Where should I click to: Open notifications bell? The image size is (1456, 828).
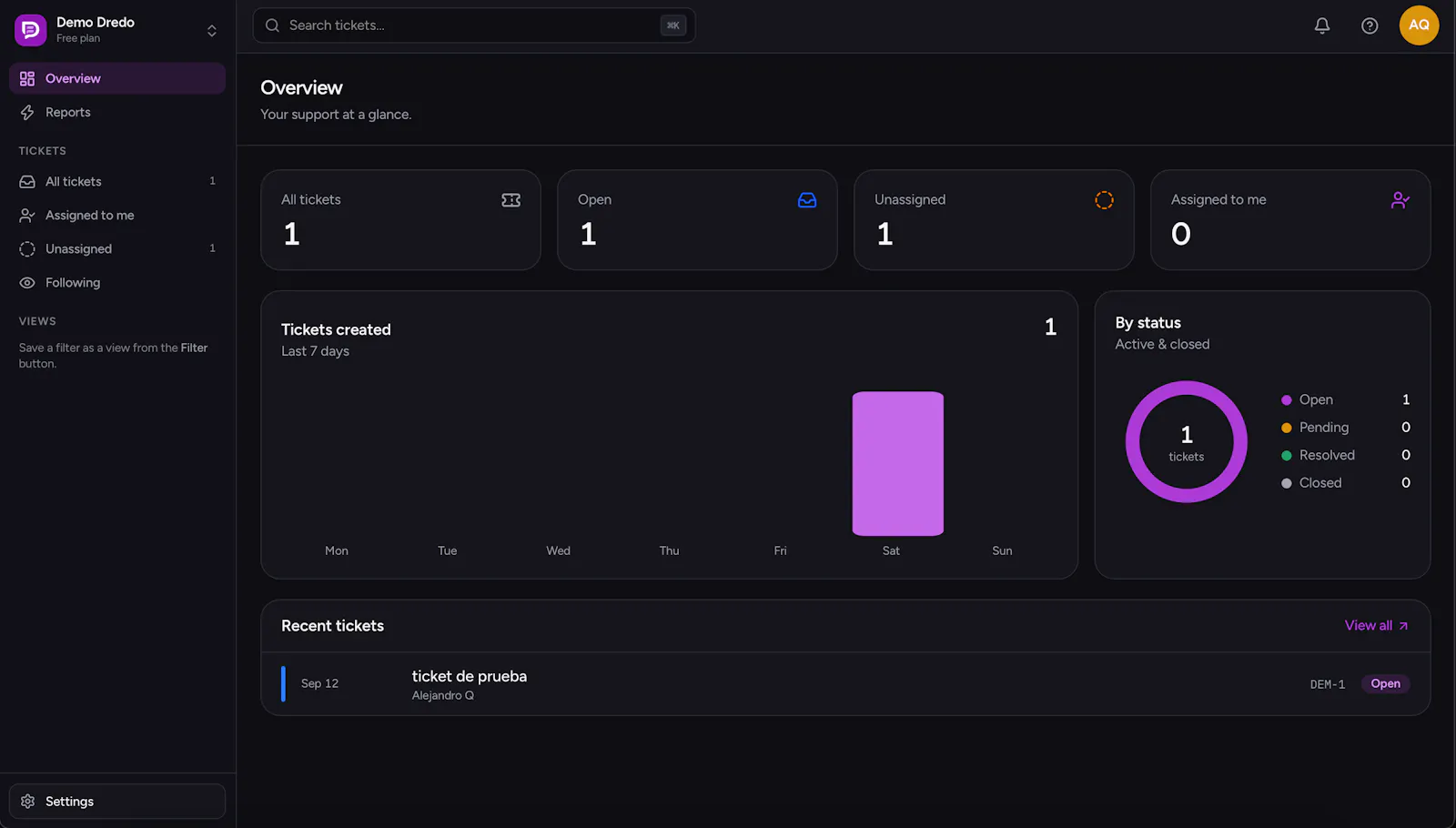[1322, 25]
